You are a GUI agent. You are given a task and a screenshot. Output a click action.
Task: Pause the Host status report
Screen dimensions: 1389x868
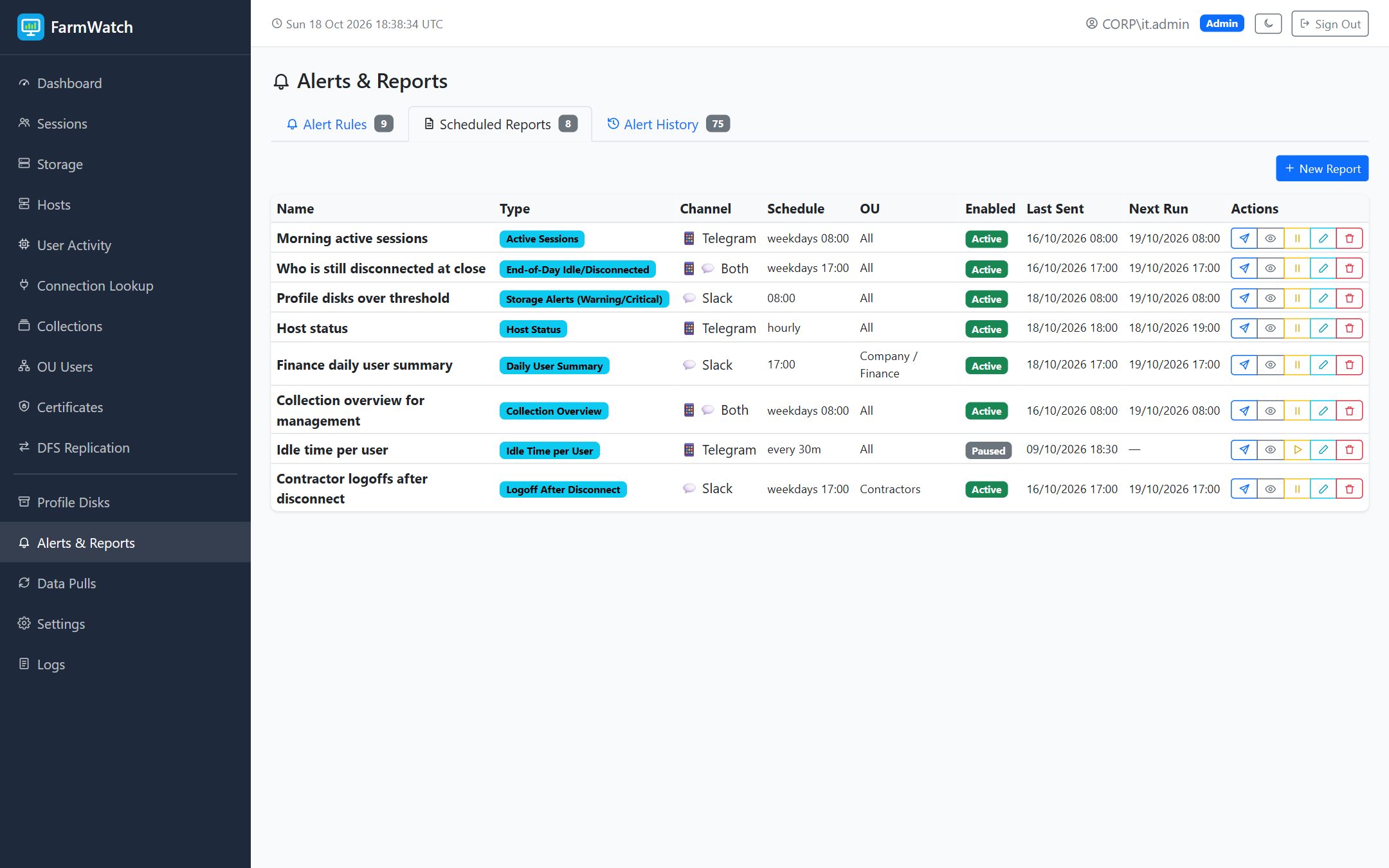pyautogui.click(x=1297, y=328)
